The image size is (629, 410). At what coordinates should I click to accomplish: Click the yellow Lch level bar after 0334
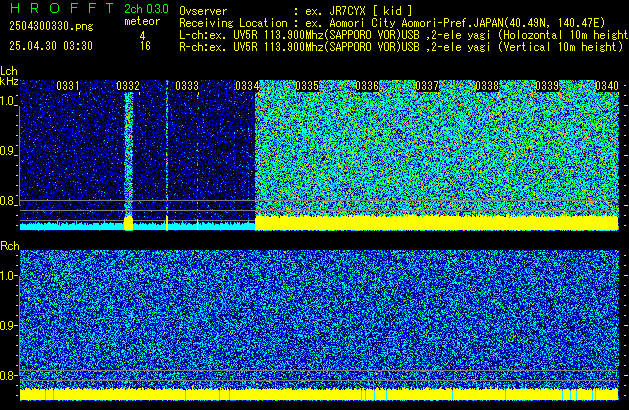click(x=436, y=223)
